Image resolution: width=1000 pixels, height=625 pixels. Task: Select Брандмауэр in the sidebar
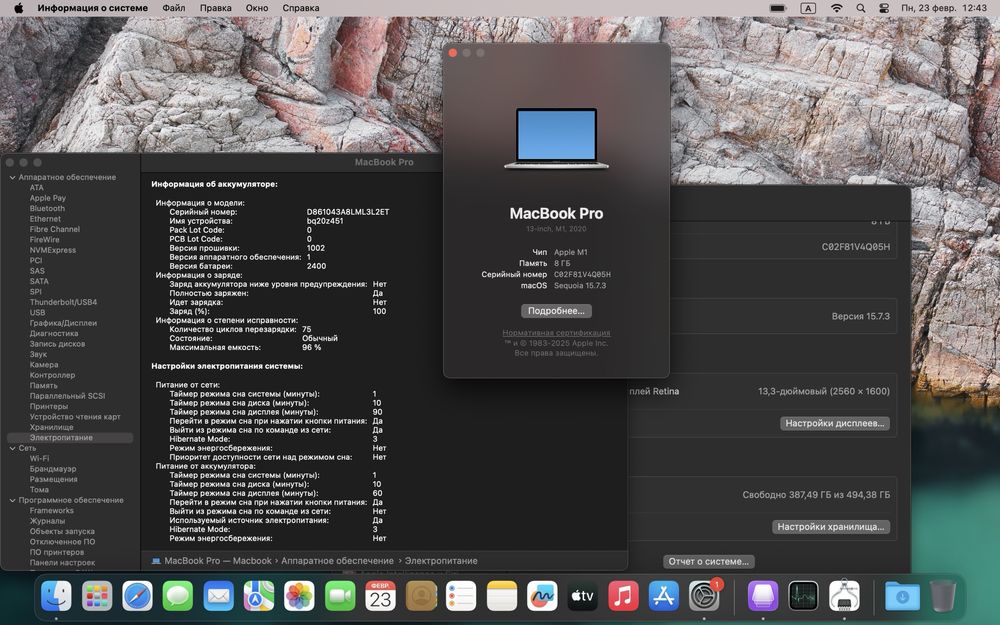[x=53, y=469]
